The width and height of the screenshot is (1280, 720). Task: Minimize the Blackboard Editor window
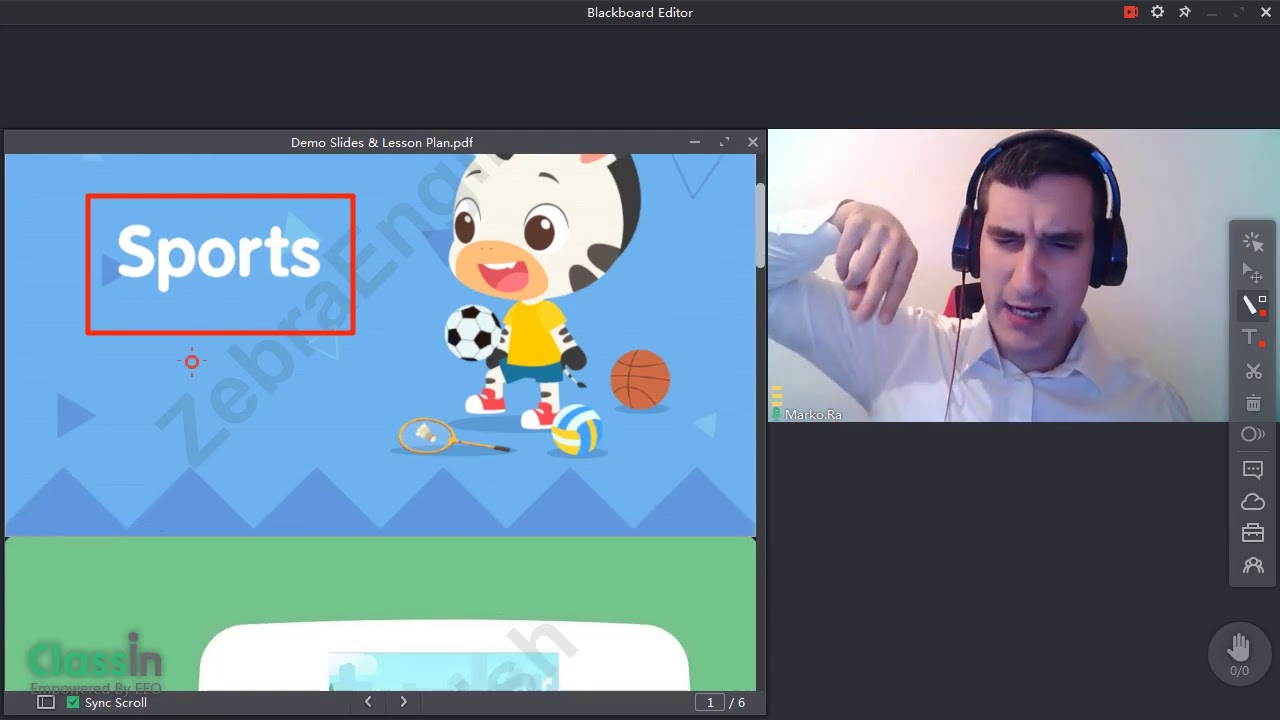[1212, 12]
